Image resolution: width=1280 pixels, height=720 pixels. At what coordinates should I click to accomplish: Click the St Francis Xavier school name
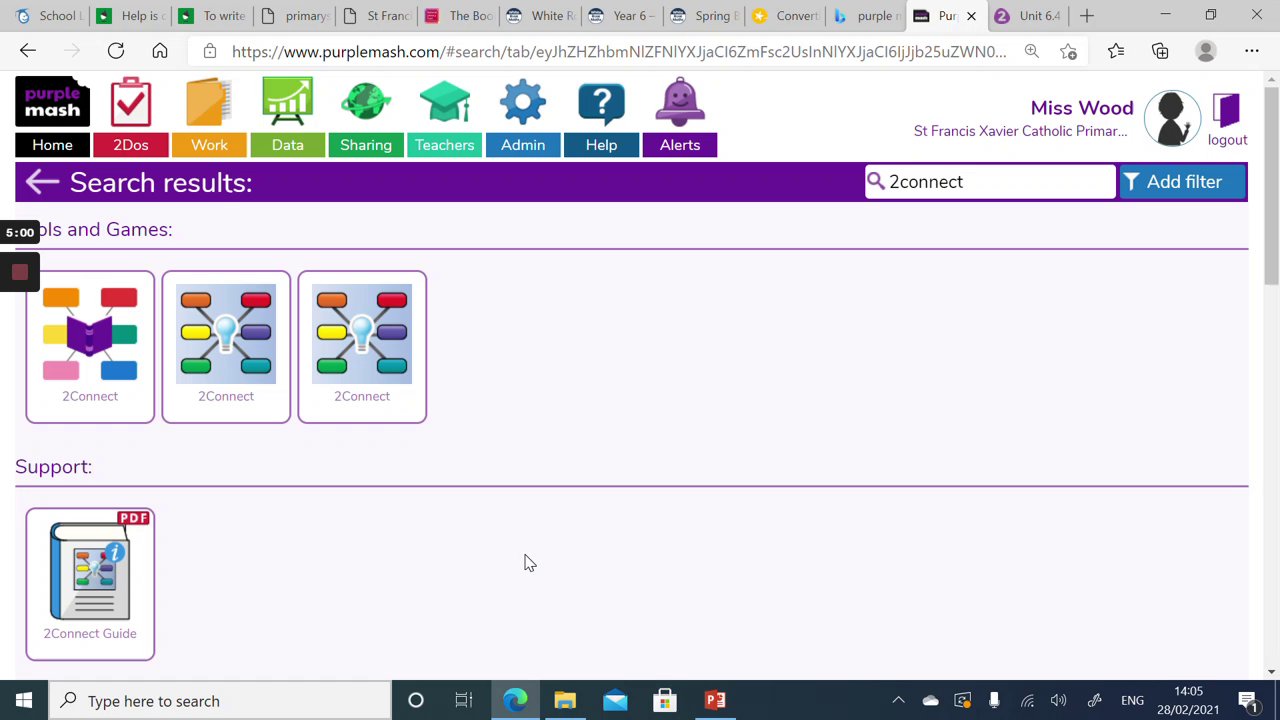(1020, 131)
